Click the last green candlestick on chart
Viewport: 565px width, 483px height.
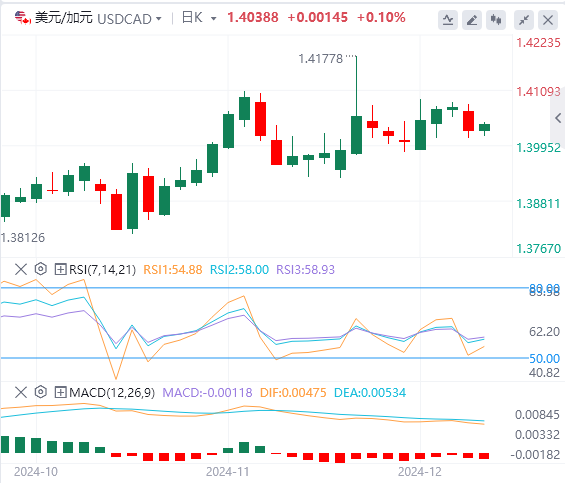click(484, 128)
